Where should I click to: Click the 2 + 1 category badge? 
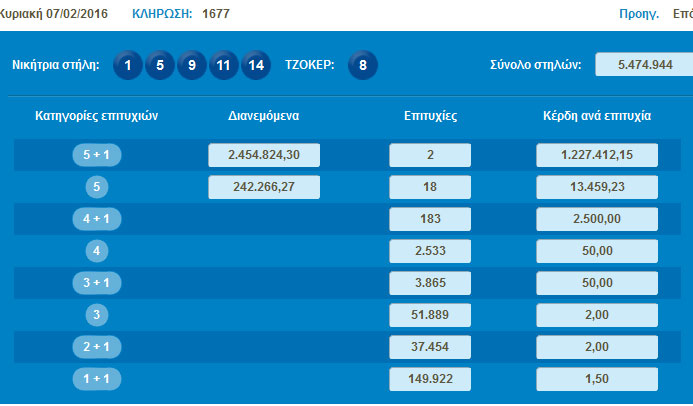click(96, 347)
